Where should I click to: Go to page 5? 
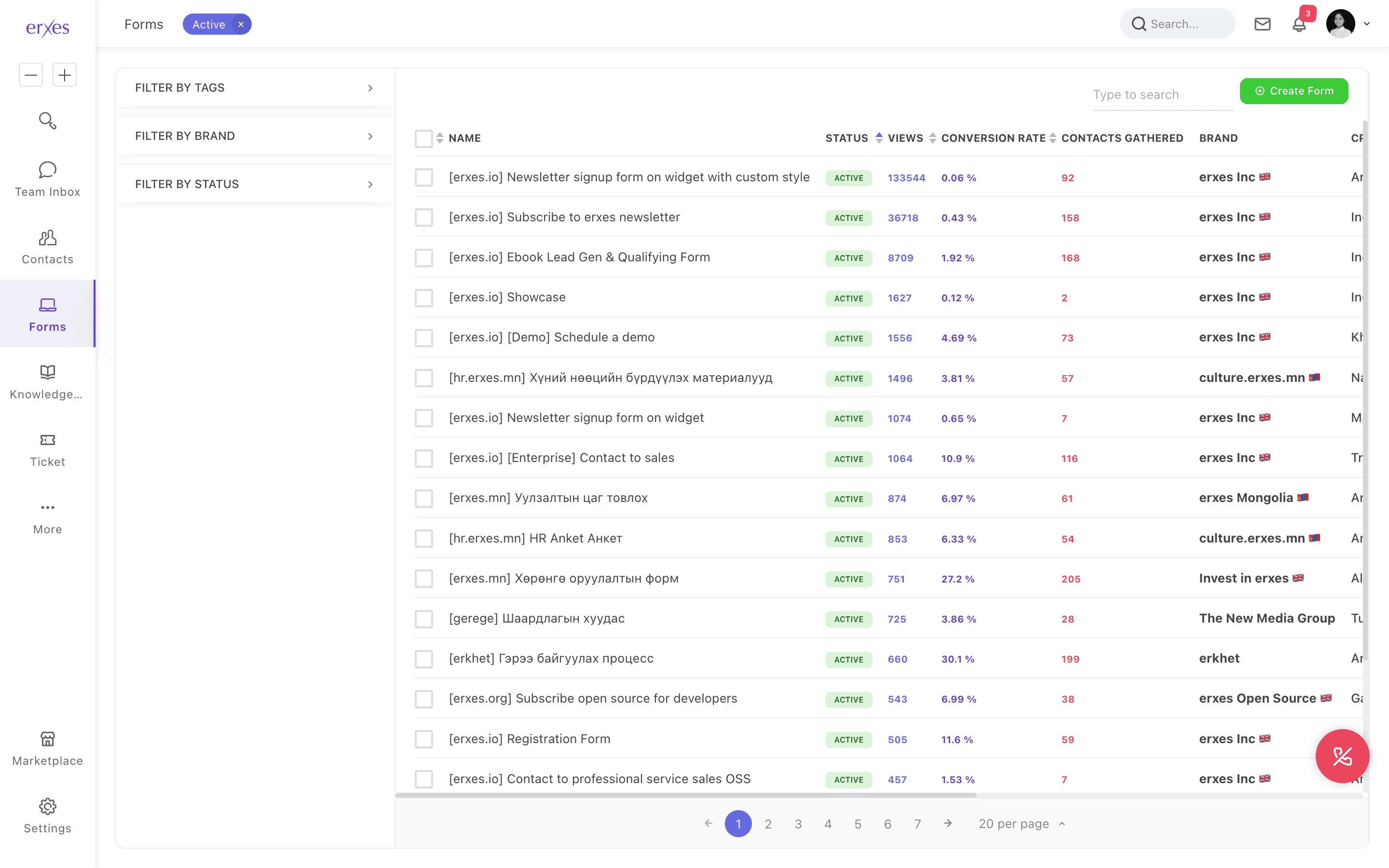[858, 823]
